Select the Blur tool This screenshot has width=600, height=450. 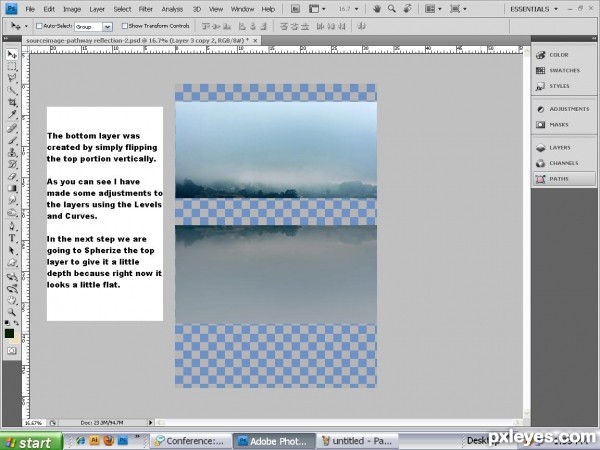tap(12, 200)
